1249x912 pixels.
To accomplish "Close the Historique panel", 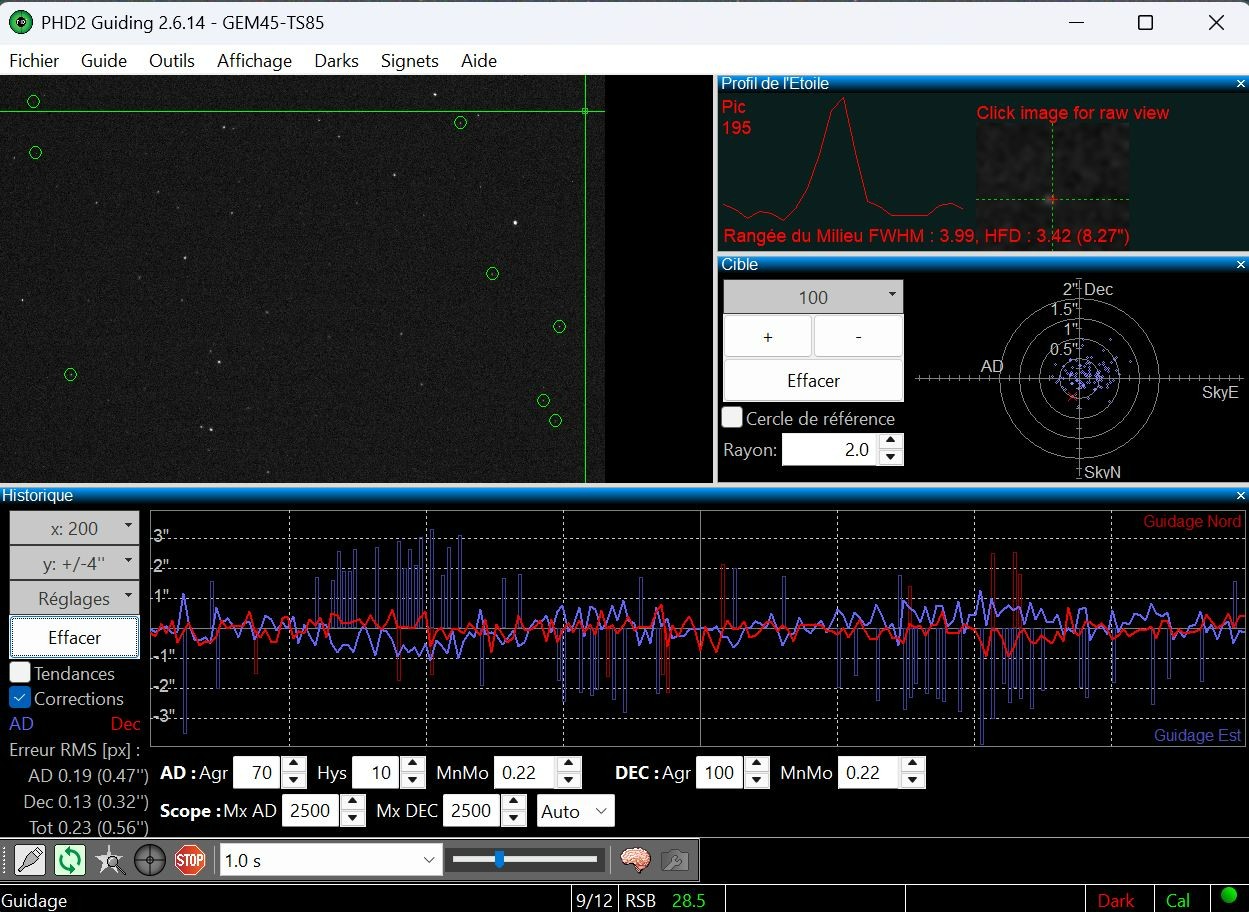I will tap(1241, 495).
